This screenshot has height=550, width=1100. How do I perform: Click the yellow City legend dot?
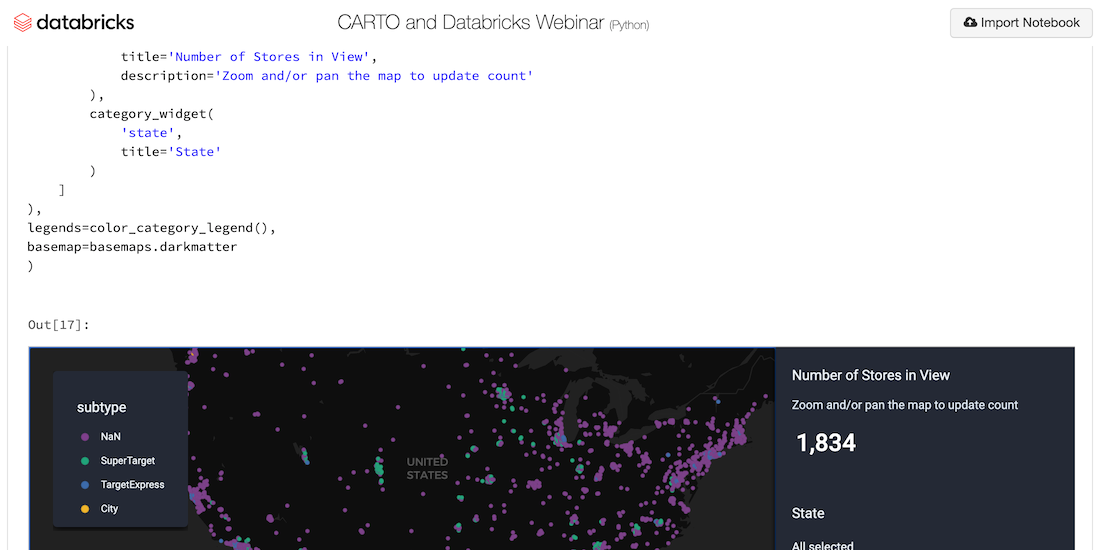pyautogui.click(x=84, y=509)
